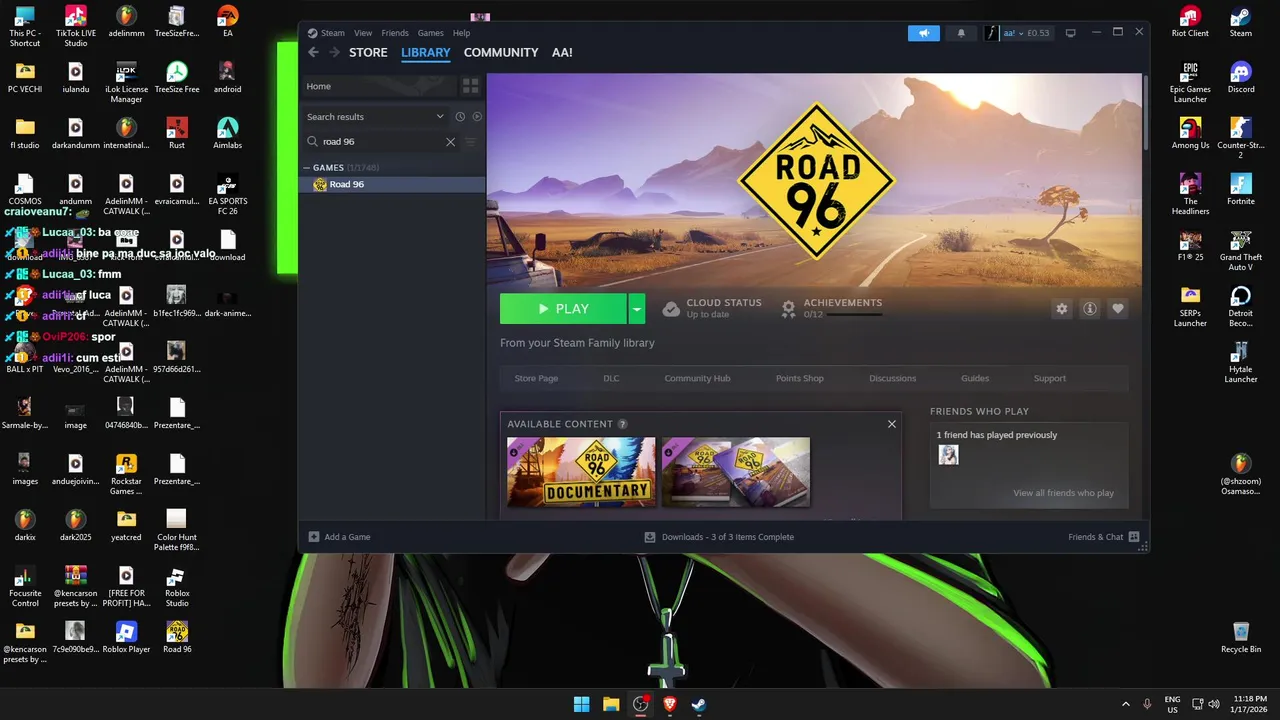Open the Points Shop link

point(800,378)
